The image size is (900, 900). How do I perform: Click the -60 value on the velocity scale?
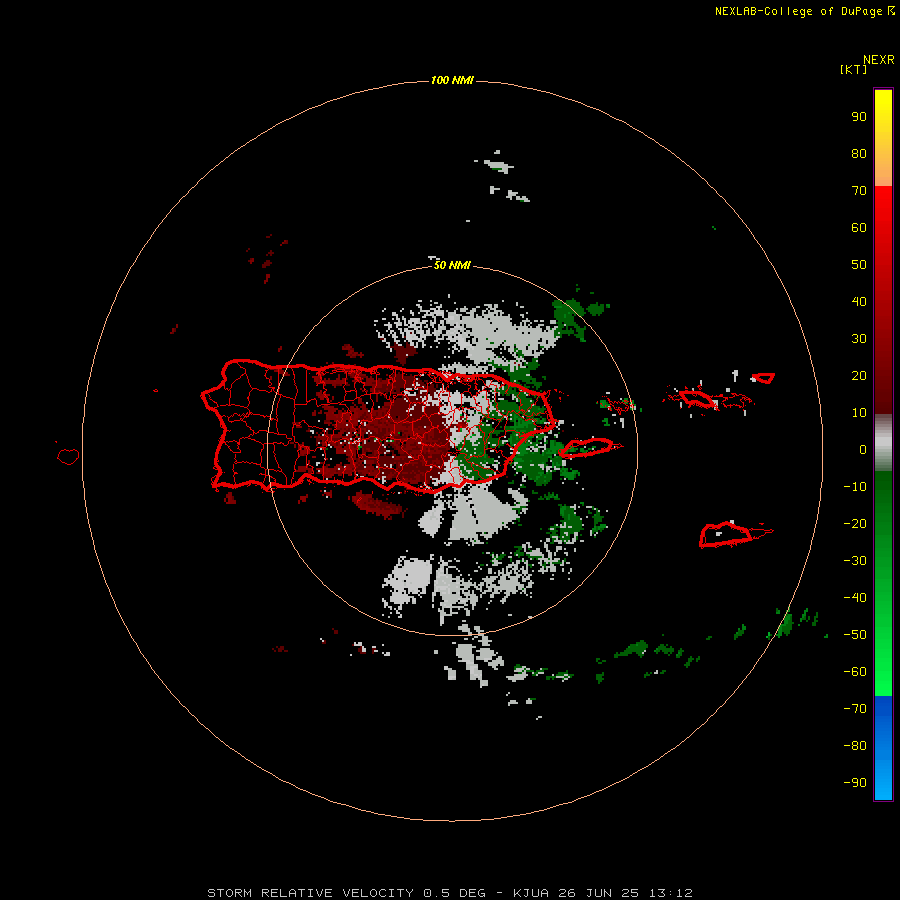[x=855, y=672]
